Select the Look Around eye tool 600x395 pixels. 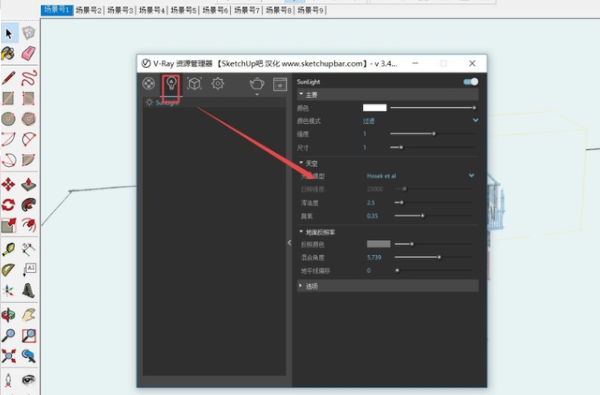29,380
